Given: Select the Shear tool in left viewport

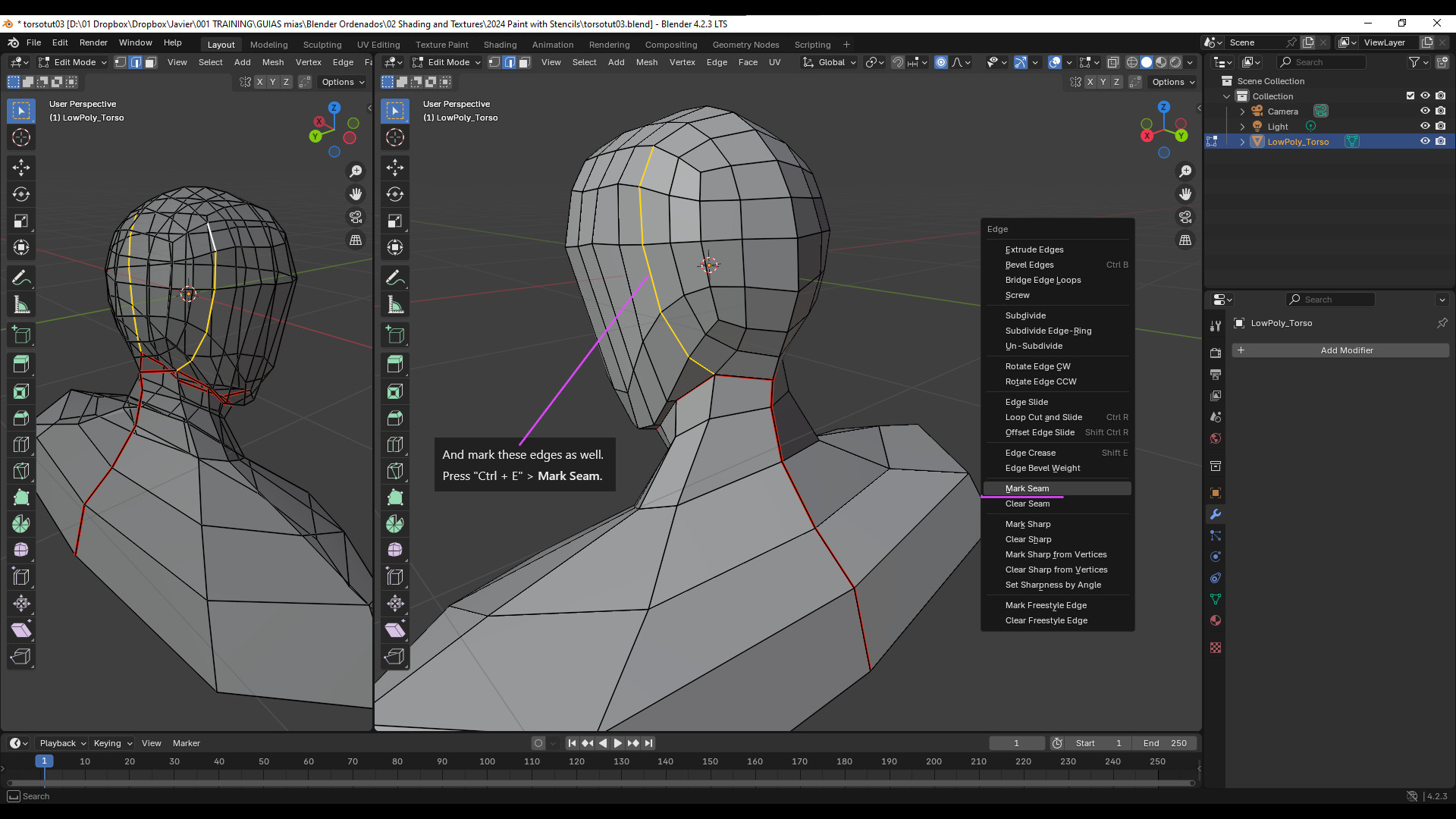Looking at the screenshot, I should 21,630.
